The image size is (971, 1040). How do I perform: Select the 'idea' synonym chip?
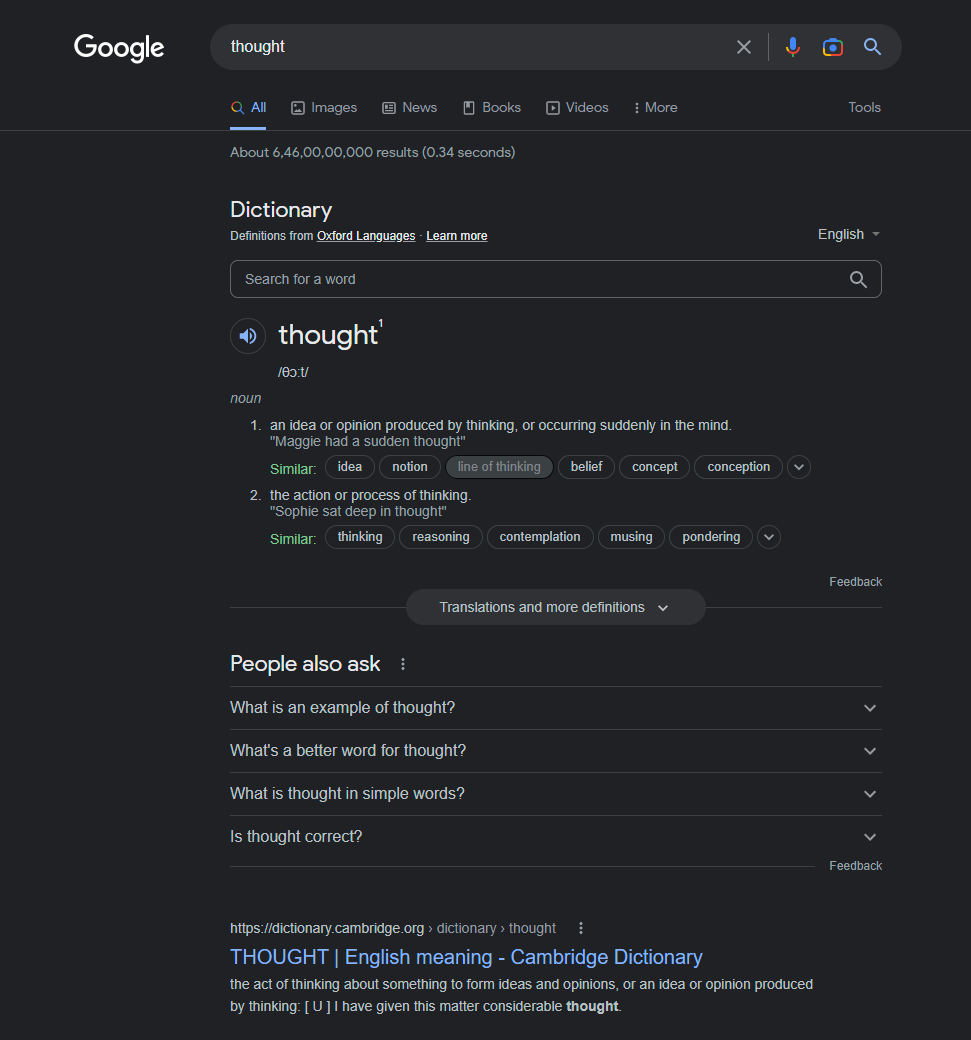click(350, 467)
